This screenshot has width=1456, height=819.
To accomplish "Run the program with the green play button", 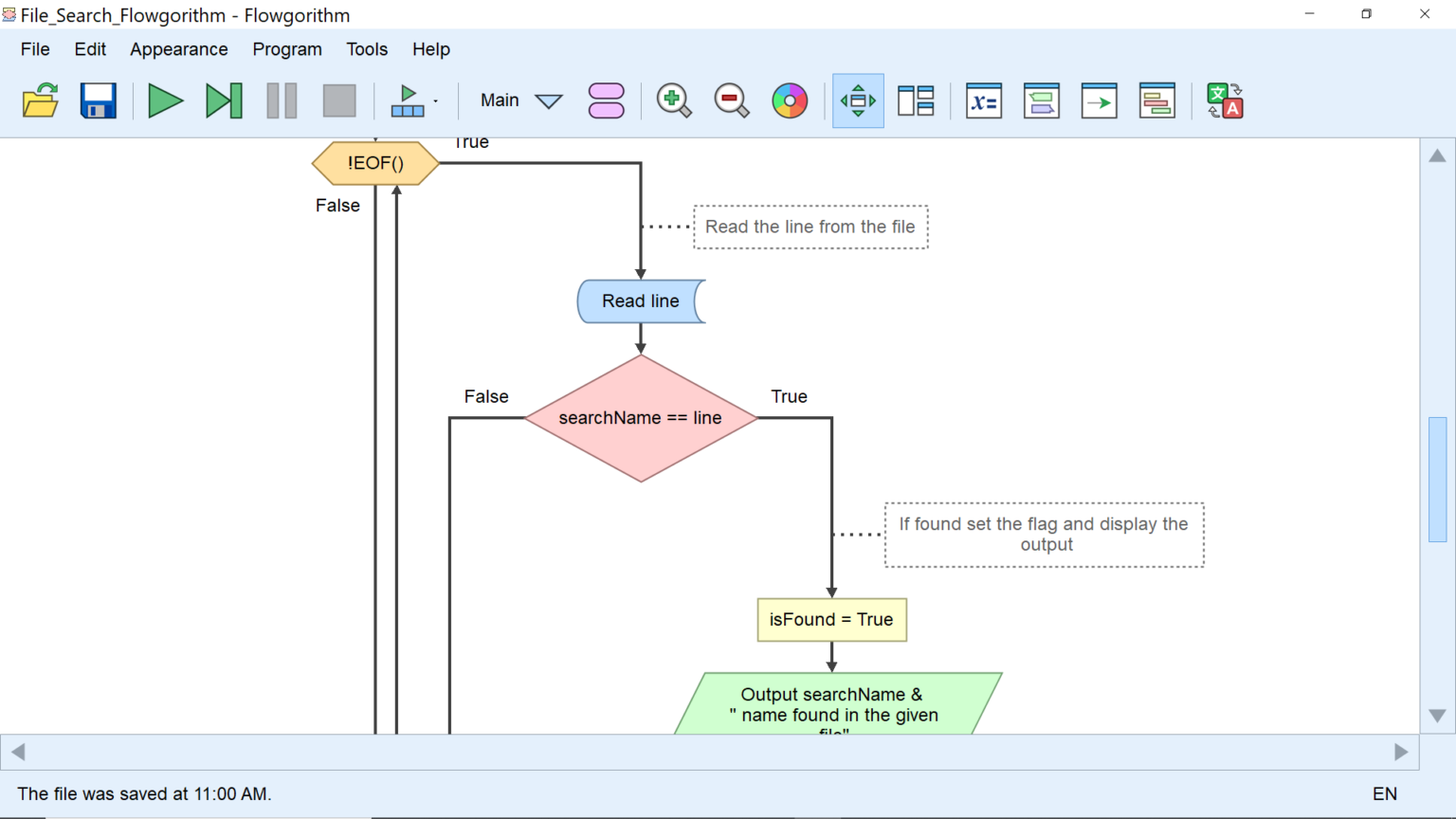I will 165,100.
